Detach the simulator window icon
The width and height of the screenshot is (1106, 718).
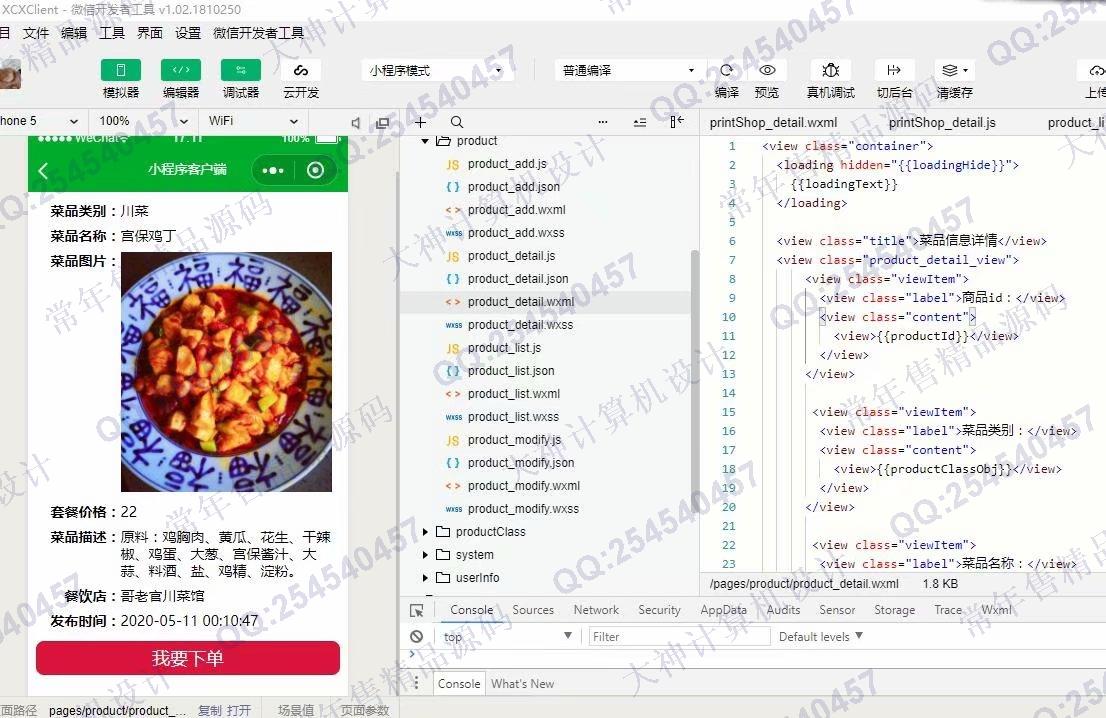(382, 123)
